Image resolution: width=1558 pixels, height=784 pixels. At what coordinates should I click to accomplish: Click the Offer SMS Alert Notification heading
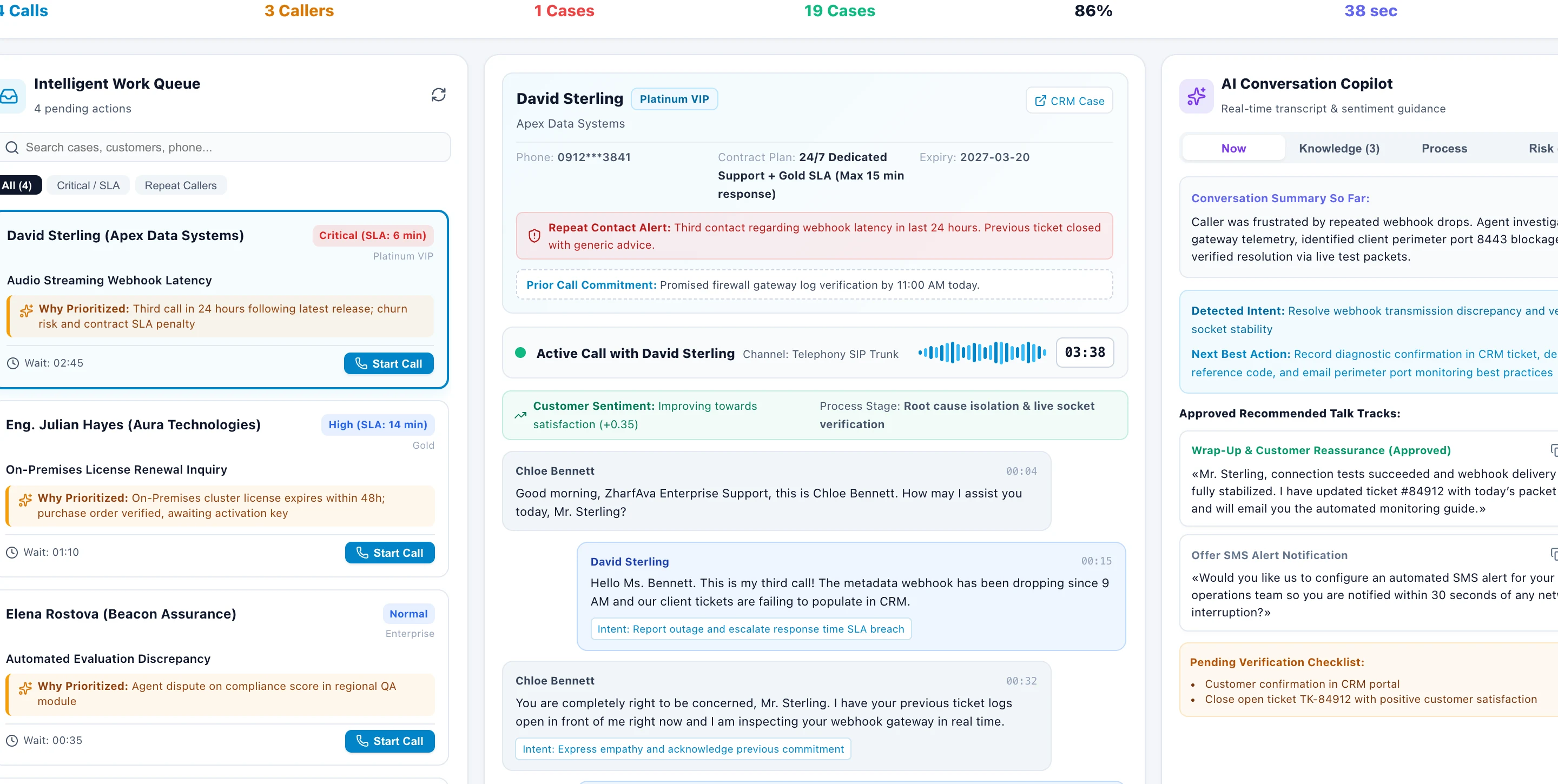[1269, 555]
